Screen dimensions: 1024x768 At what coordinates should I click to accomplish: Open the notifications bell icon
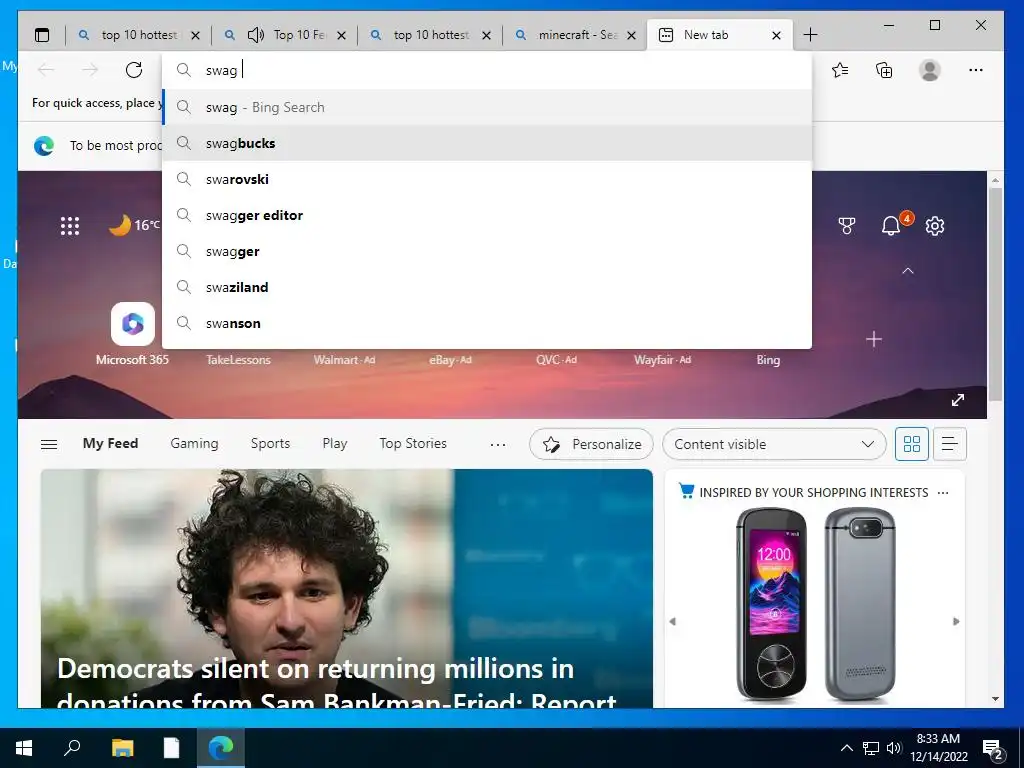pos(891,225)
